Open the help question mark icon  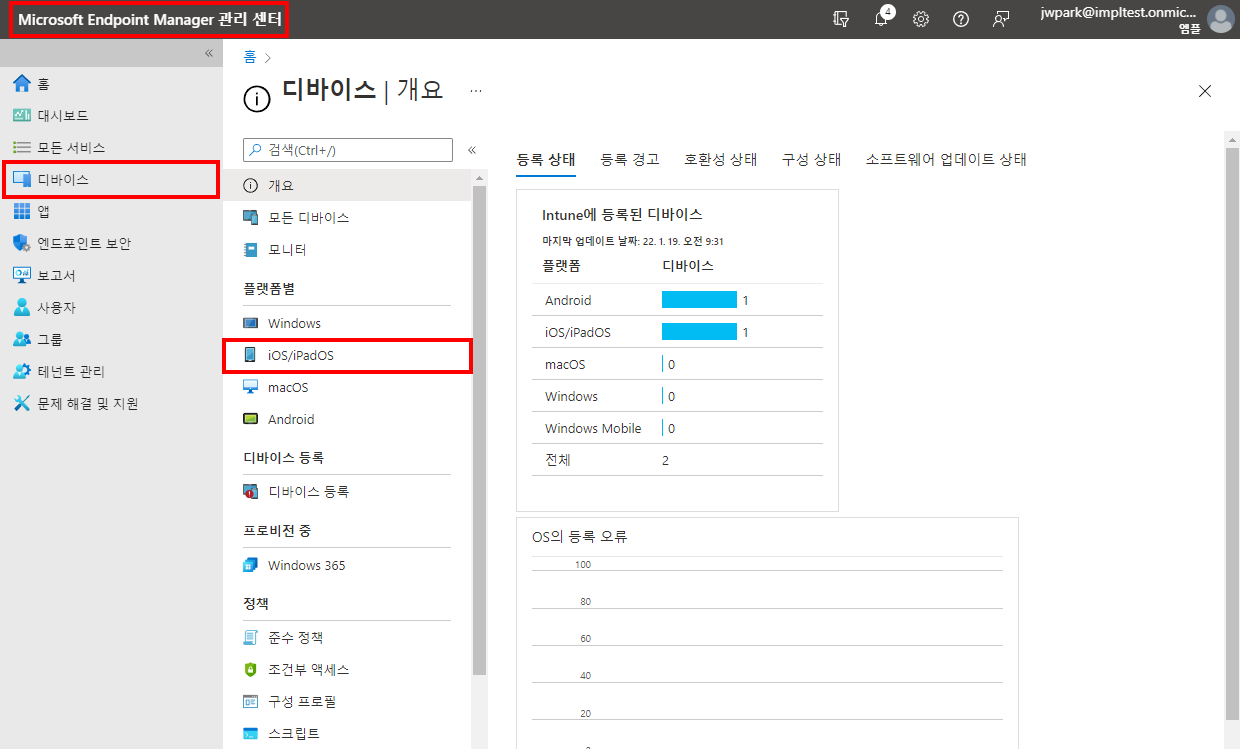pyautogui.click(x=961, y=19)
